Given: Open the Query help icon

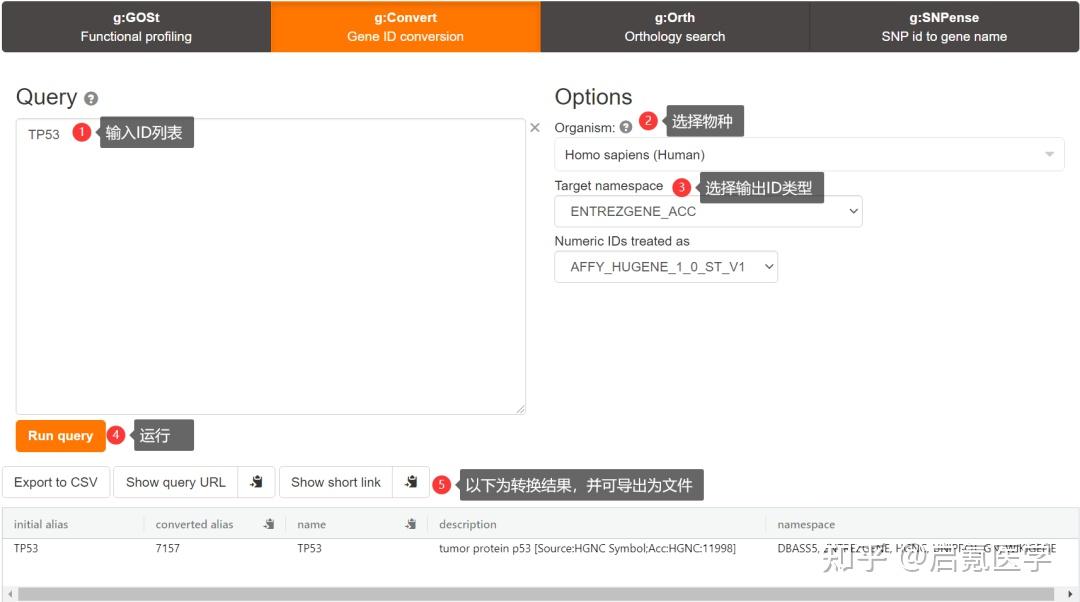Looking at the screenshot, I should tap(91, 98).
